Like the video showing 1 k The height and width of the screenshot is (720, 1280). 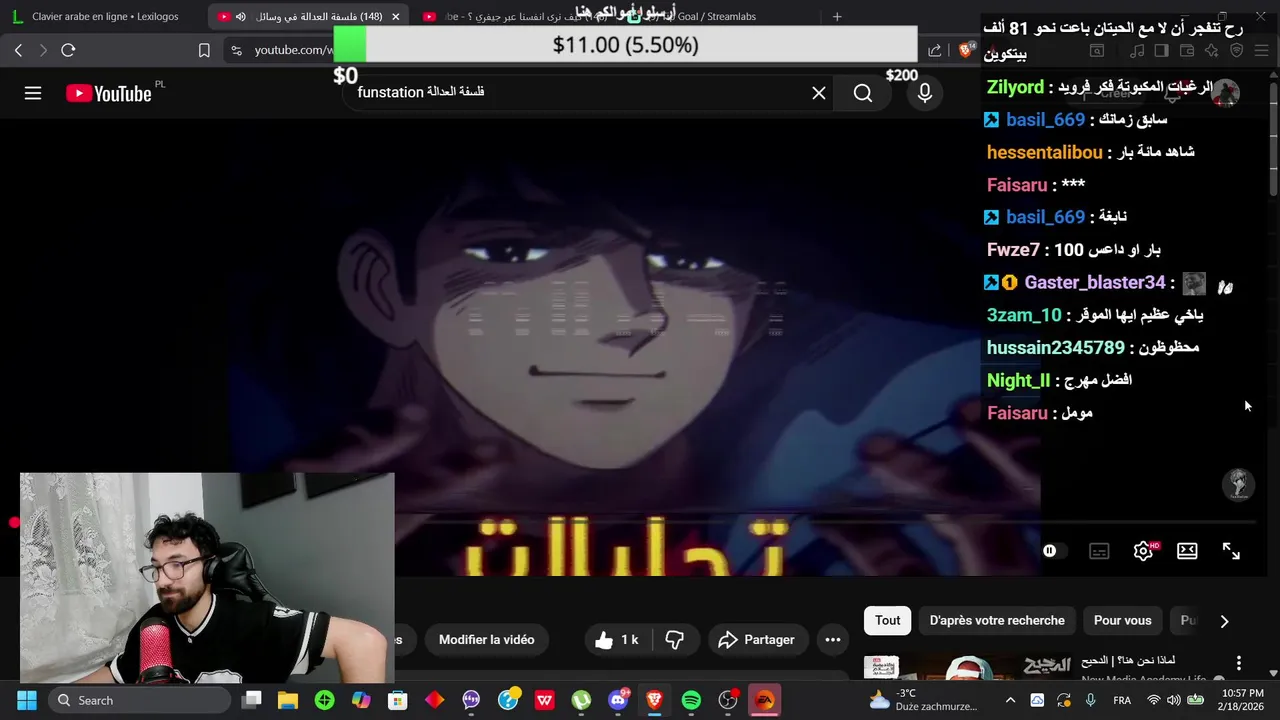[617, 640]
